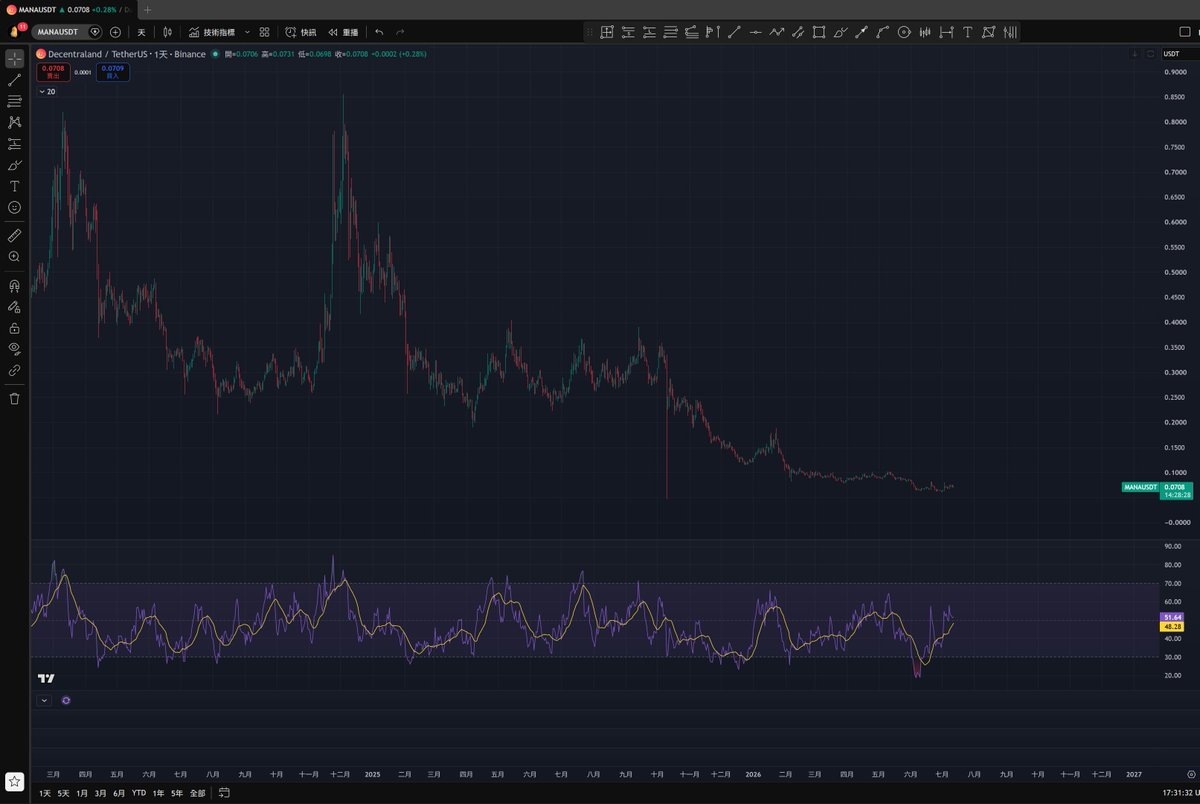Select the horizontal line tool in top toolbar
The image size is (1200, 804).
(756, 32)
